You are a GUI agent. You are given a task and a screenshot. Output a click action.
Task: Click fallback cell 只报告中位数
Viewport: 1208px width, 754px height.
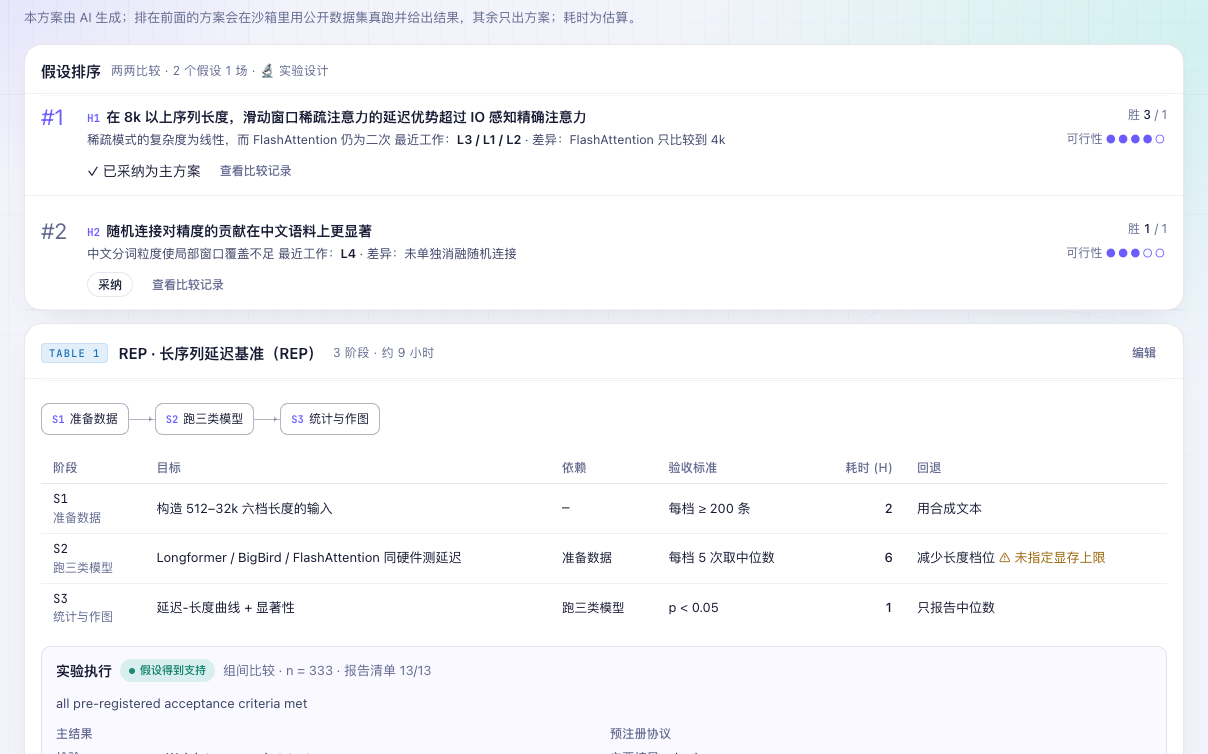(956, 608)
